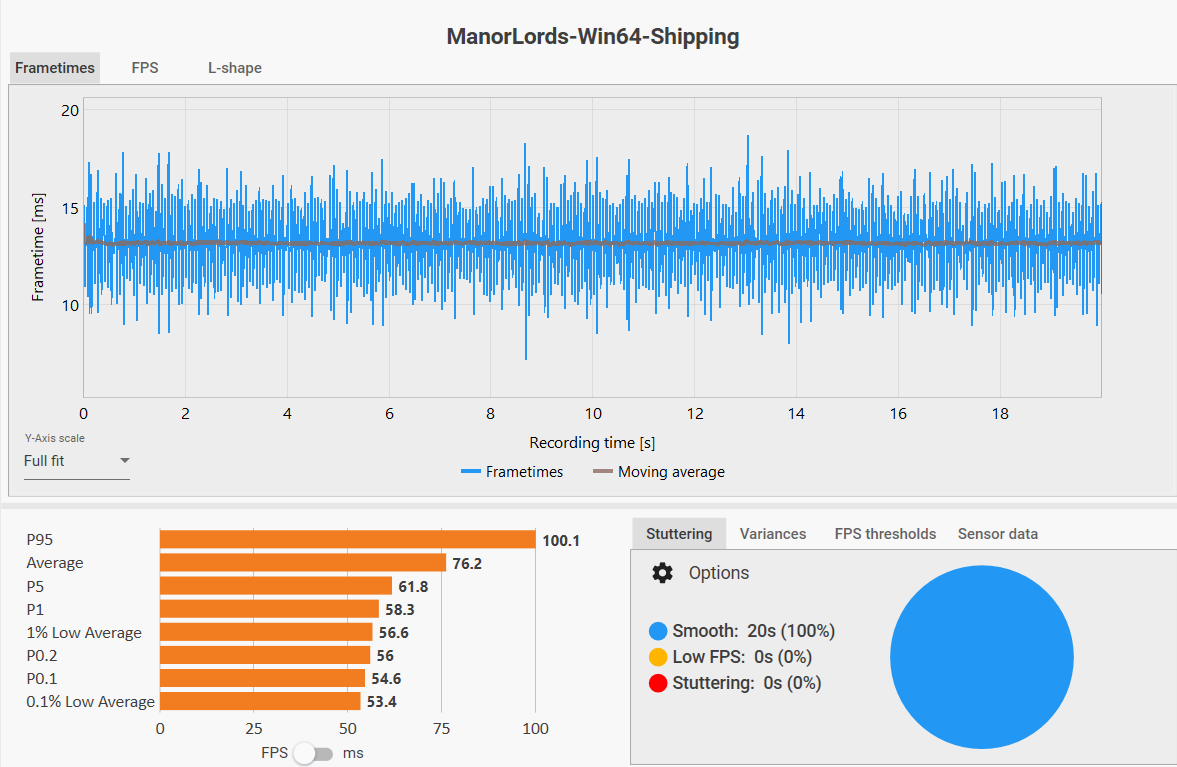The width and height of the screenshot is (1177, 767).
Task: Open the Y-Axis scale Full fit dropdown
Action: point(77,461)
